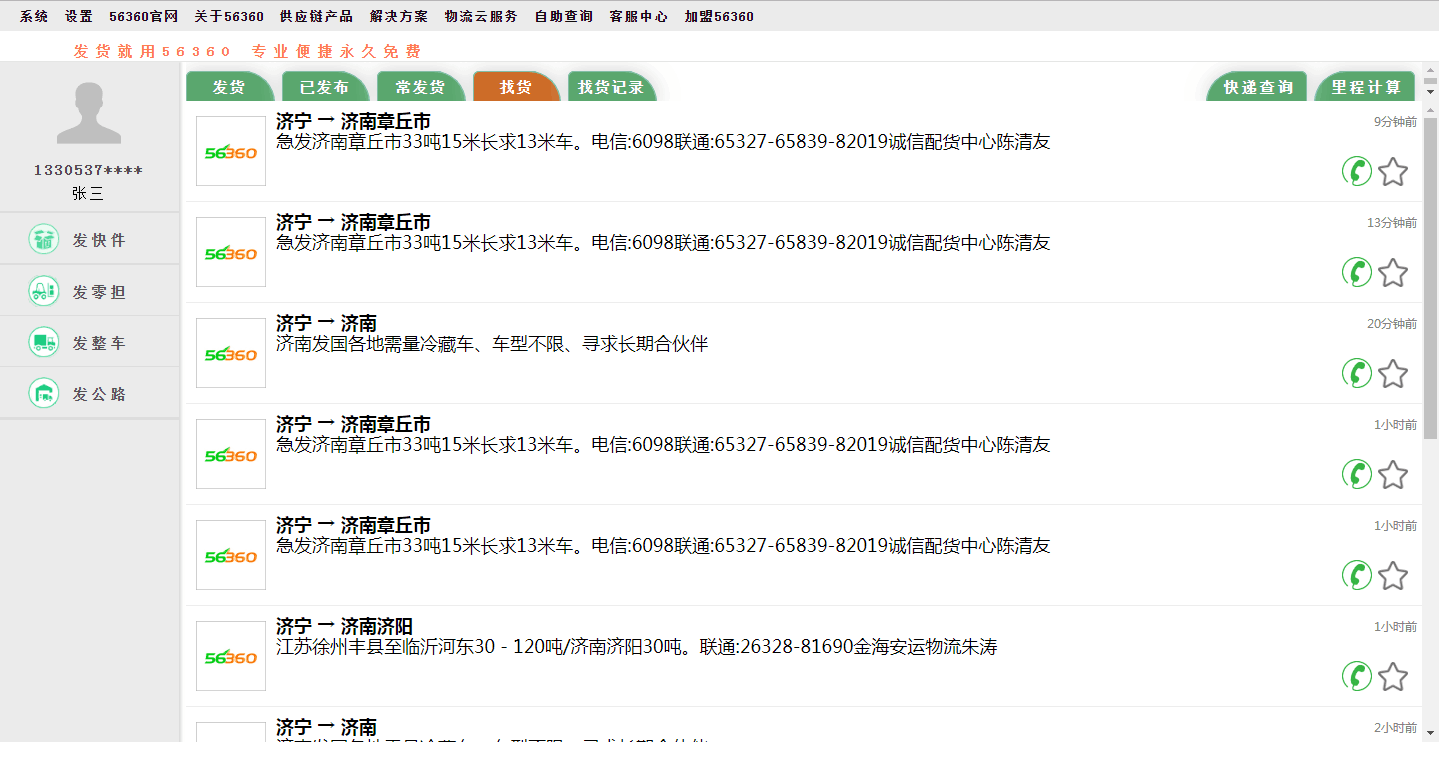Call the shipper posted 13分钟前
Screen dimensions: 1439x758
point(1357,273)
